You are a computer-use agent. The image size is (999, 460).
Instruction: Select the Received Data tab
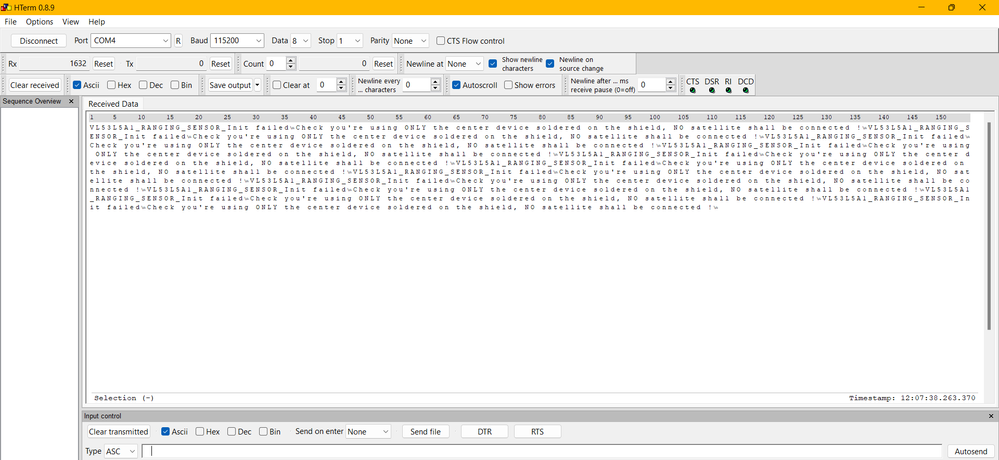[x=113, y=104]
